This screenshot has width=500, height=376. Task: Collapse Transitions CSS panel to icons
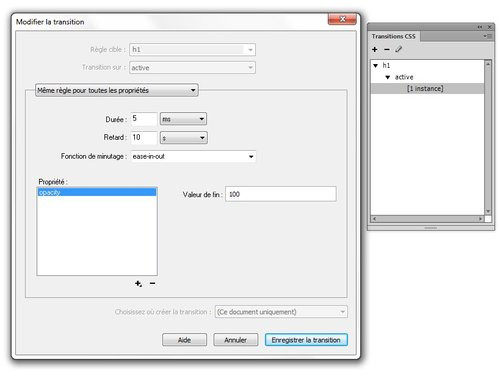[480, 27]
